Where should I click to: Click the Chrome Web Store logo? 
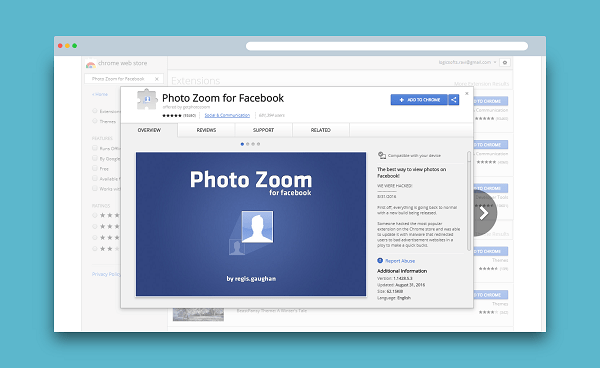[91, 64]
